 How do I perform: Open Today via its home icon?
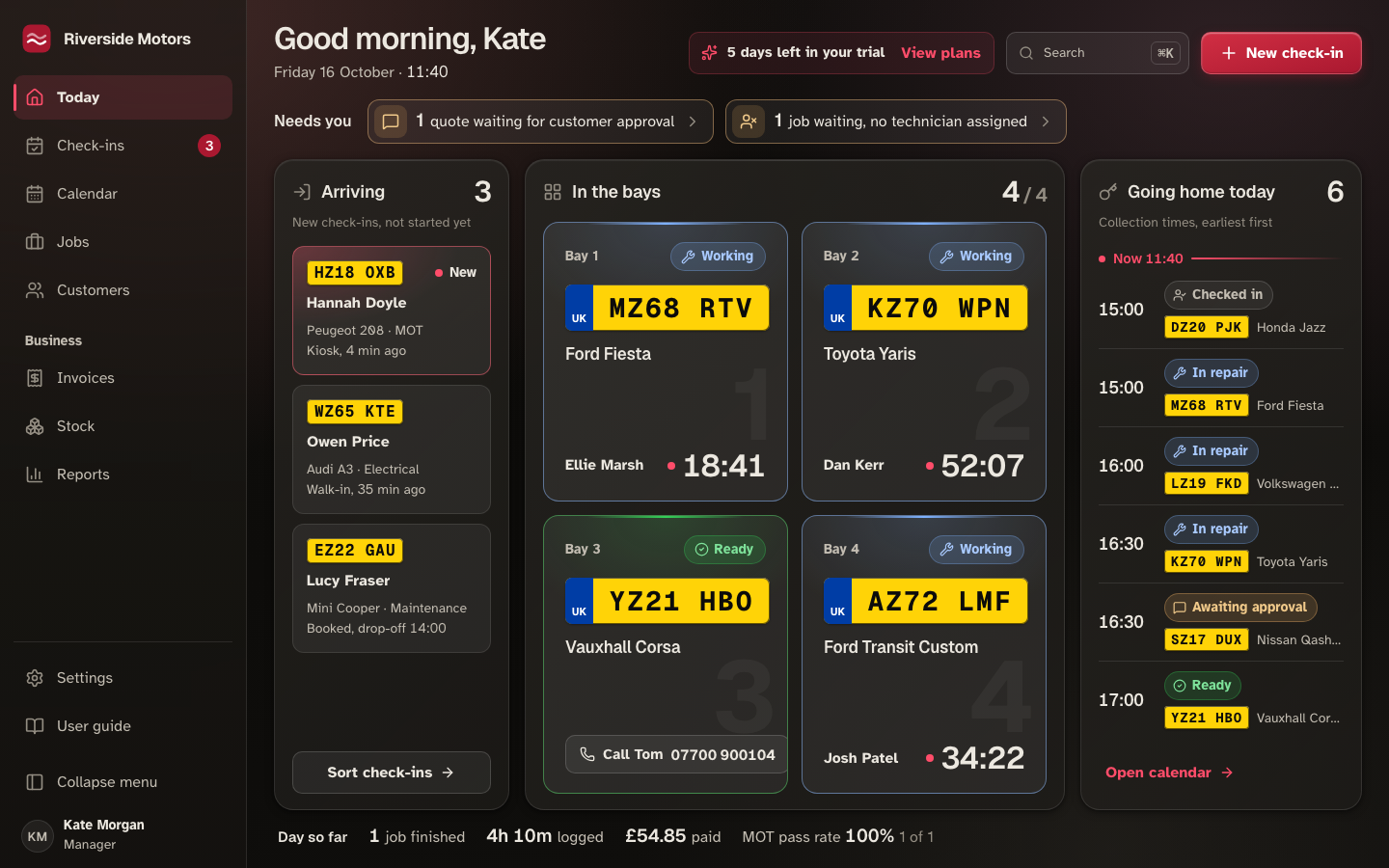tap(35, 97)
